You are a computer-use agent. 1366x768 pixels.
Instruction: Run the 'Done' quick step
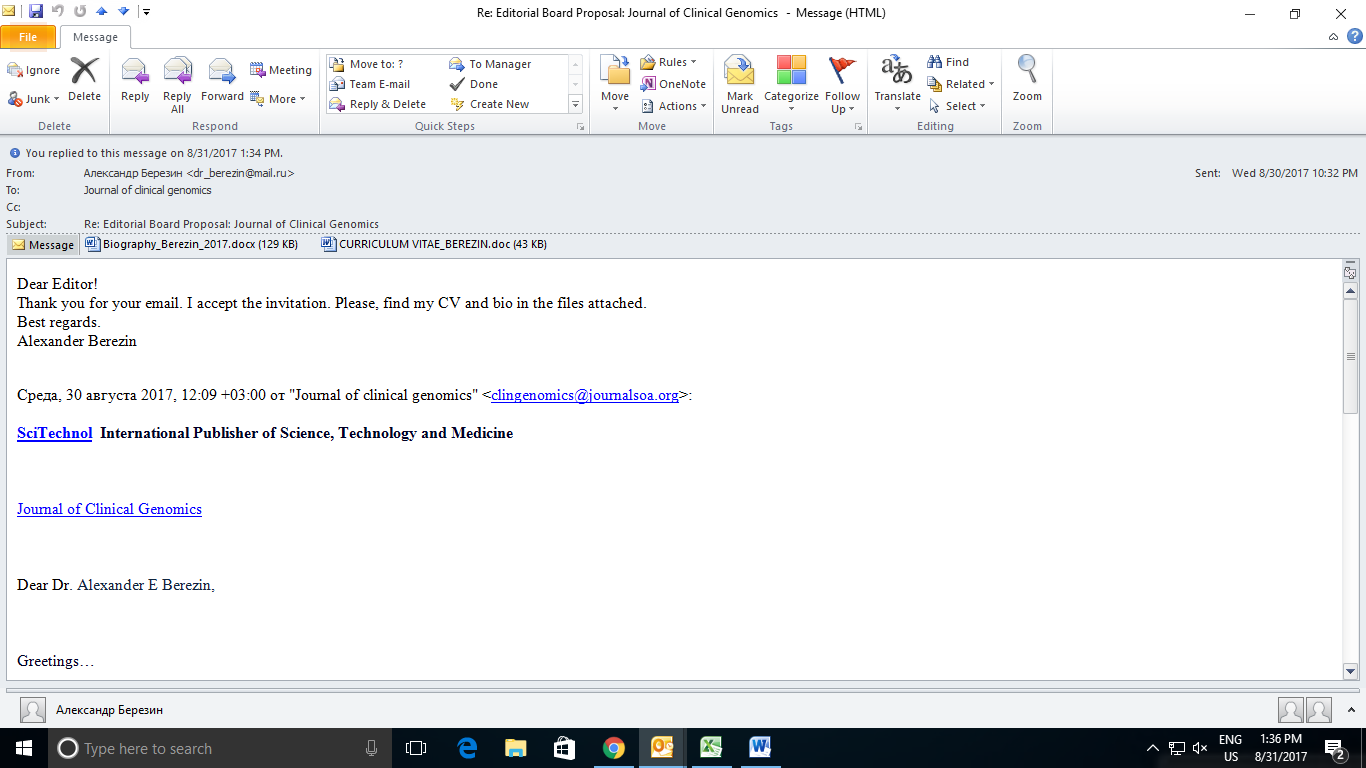tap(474, 84)
